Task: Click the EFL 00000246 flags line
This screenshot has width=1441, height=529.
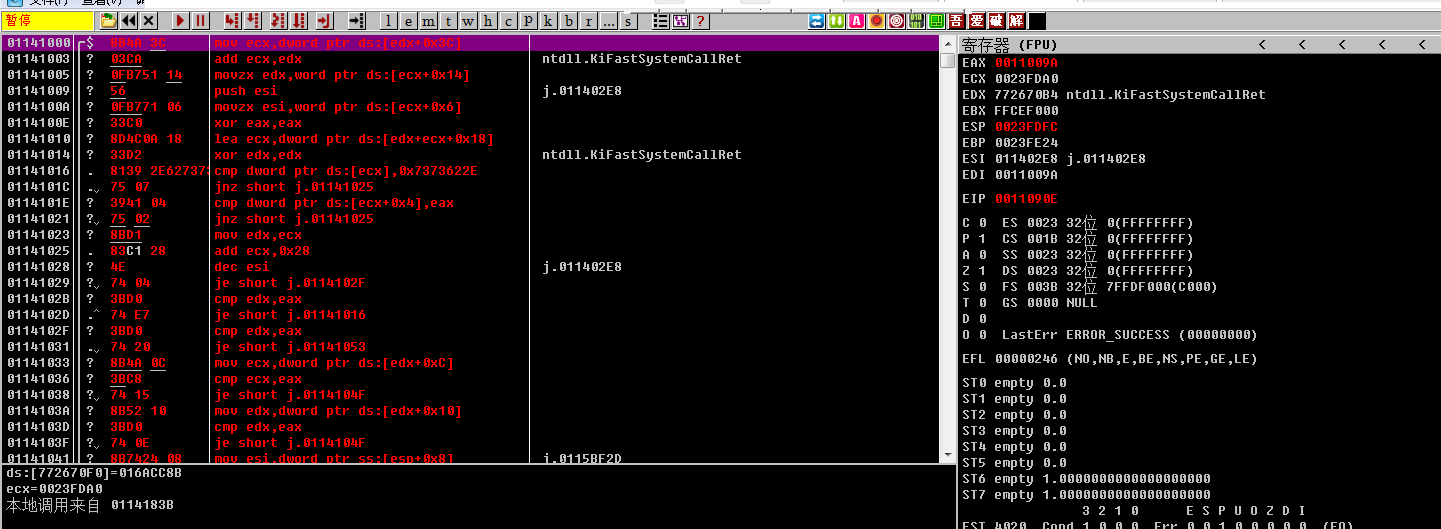Action: pyautogui.click(x=1110, y=358)
